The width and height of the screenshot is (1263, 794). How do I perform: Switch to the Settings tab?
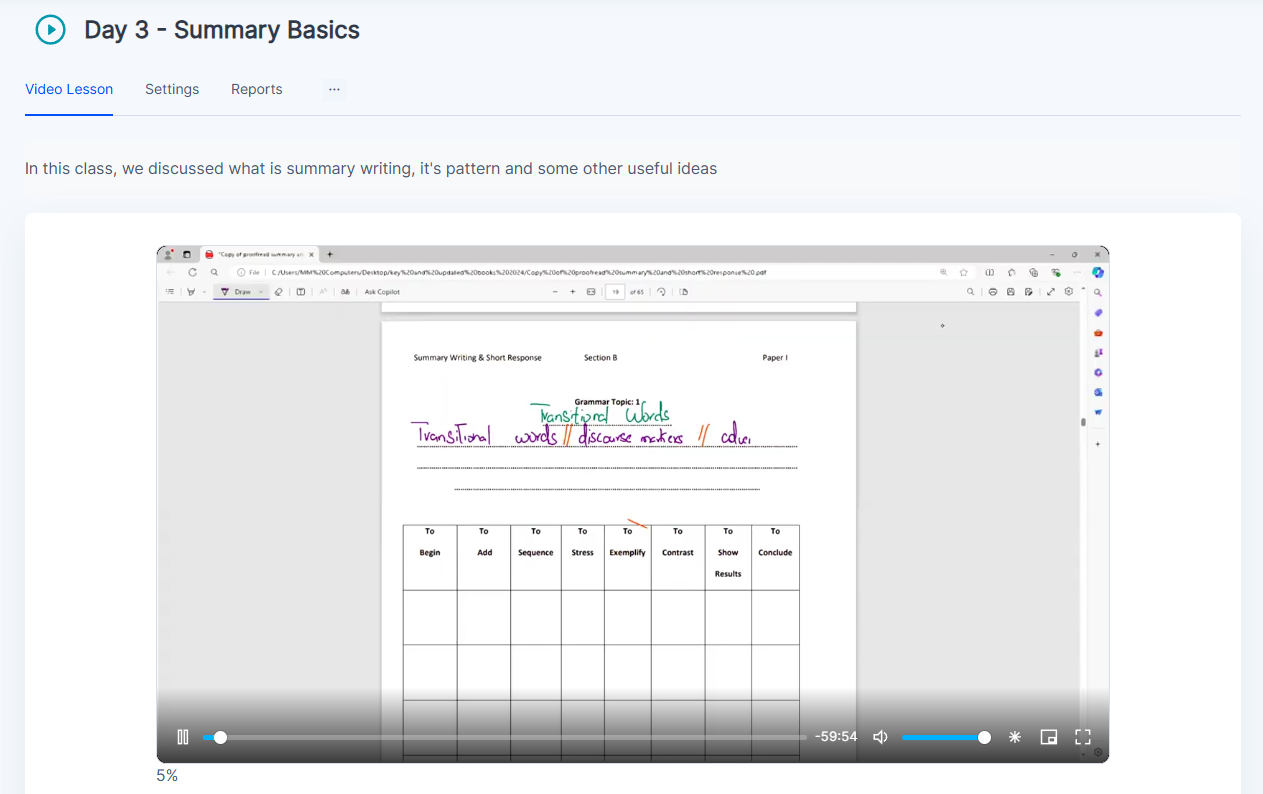click(x=172, y=89)
